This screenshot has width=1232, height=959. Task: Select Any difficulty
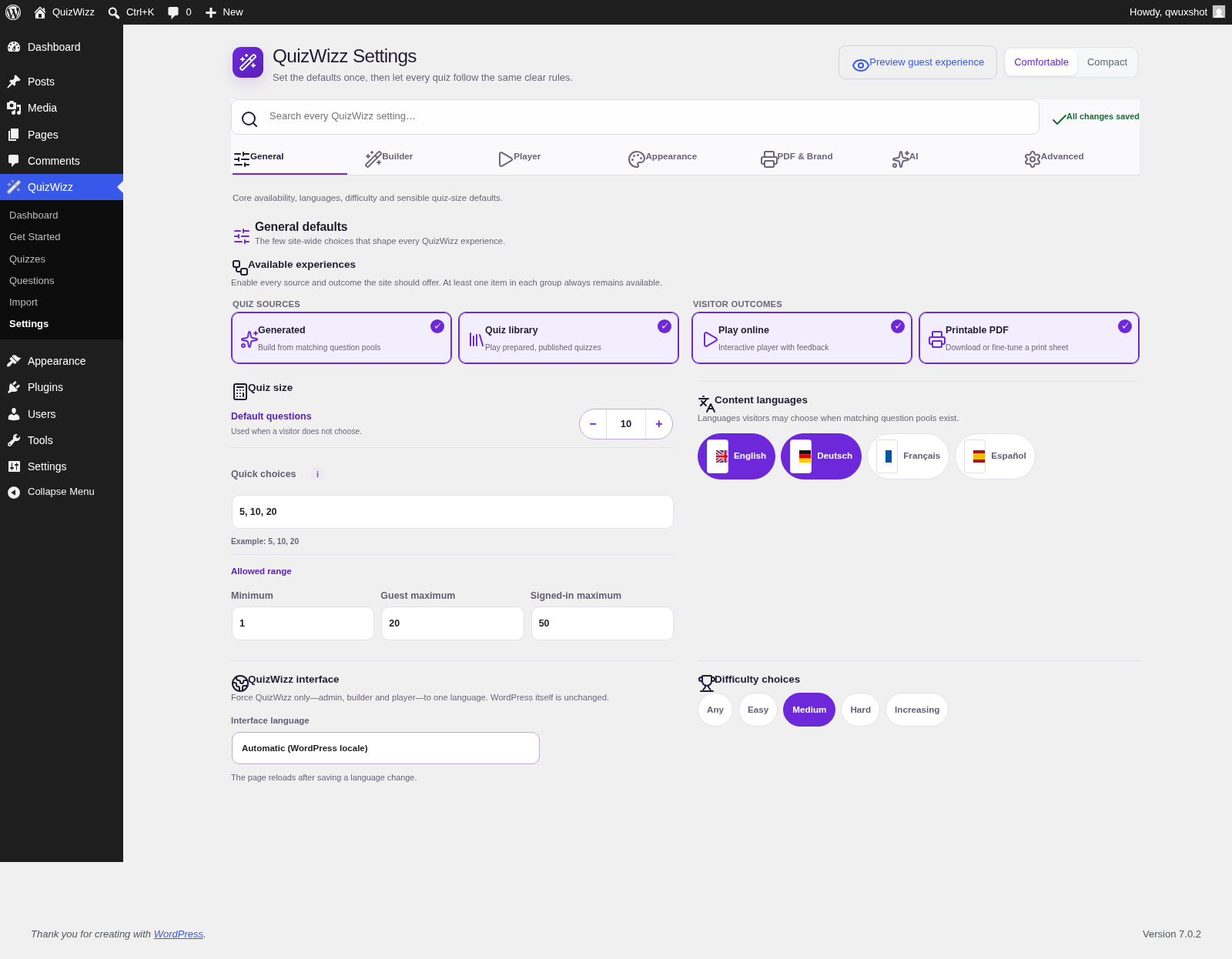tap(715, 710)
